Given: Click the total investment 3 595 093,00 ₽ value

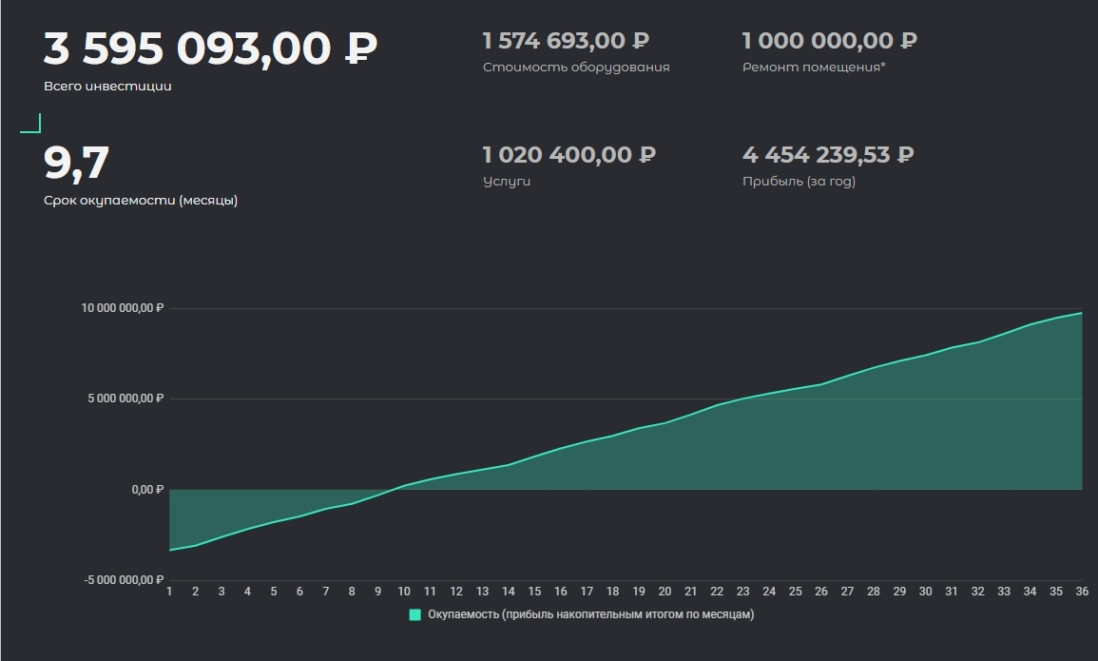Looking at the screenshot, I should click(x=210, y=47).
